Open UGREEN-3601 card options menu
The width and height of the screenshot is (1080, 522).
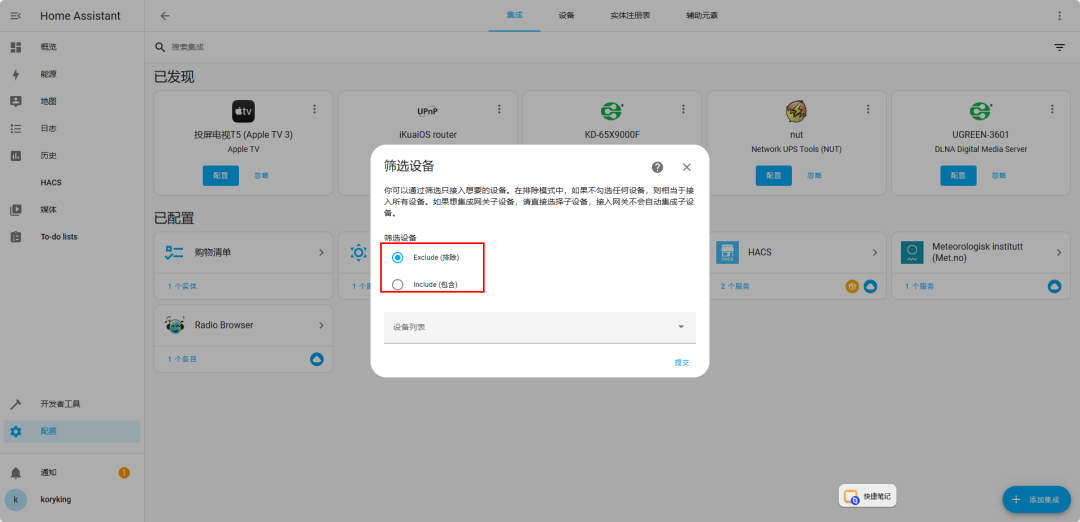[1052, 109]
